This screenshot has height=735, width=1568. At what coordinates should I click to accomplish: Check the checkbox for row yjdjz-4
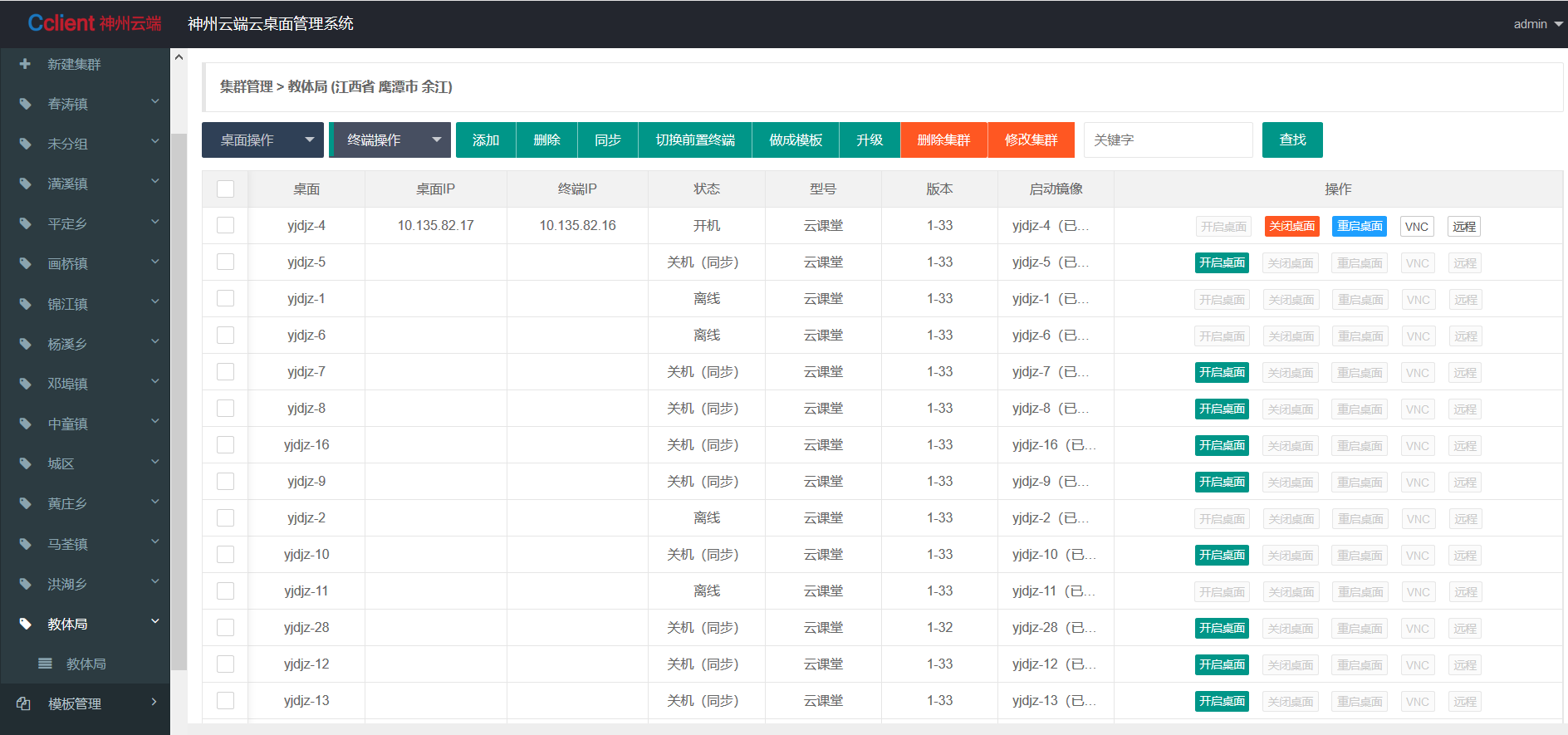225,226
